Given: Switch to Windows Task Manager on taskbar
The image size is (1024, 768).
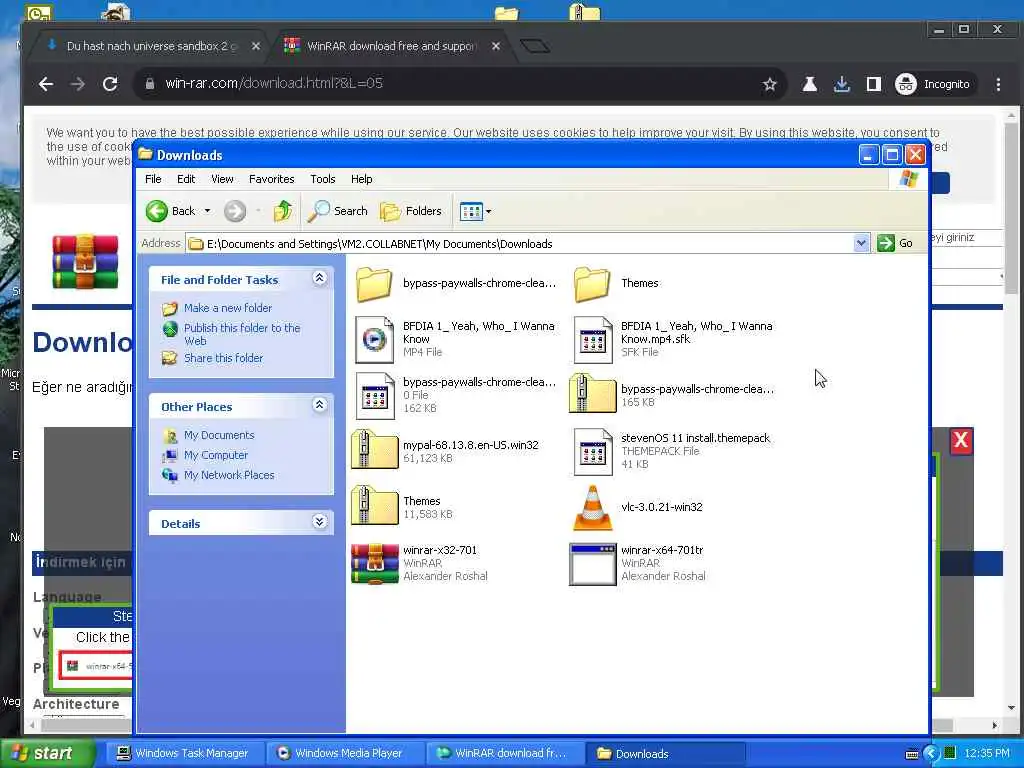Looking at the screenshot, I should (184, 753).
